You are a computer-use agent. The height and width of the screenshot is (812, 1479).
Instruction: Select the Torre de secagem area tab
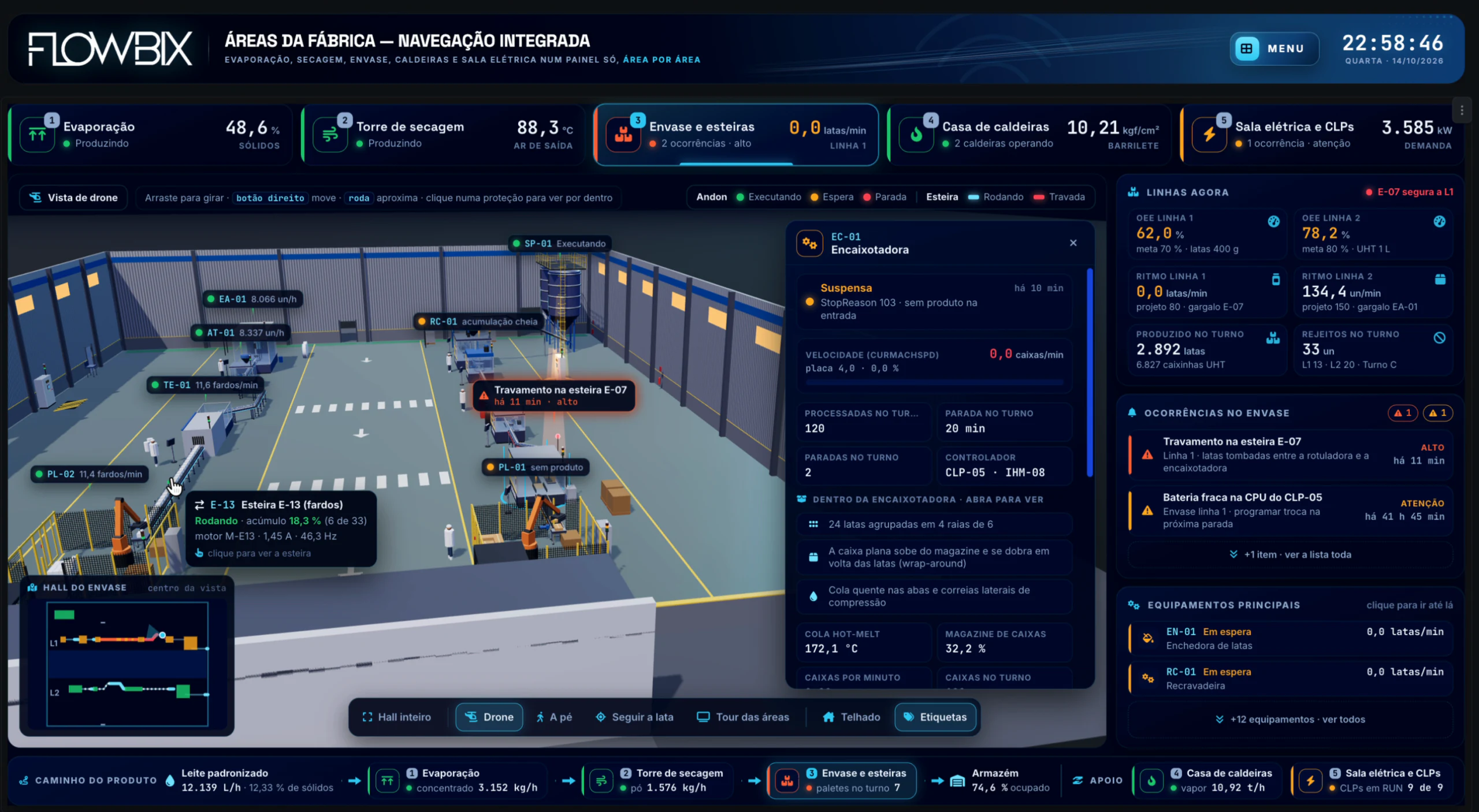(443, 135)
